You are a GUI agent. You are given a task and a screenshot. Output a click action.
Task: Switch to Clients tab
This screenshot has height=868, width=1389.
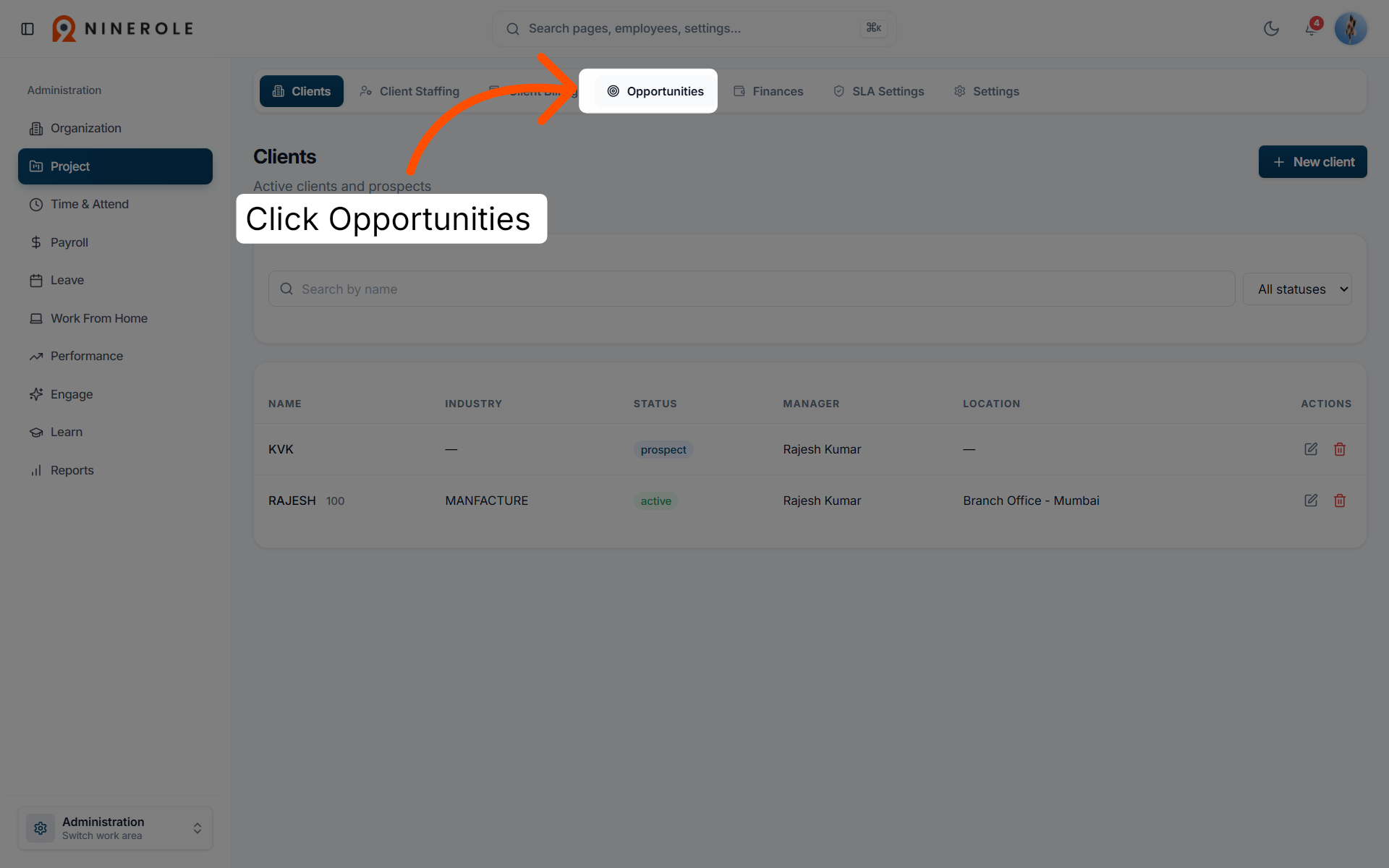click(x=302, y=91)
